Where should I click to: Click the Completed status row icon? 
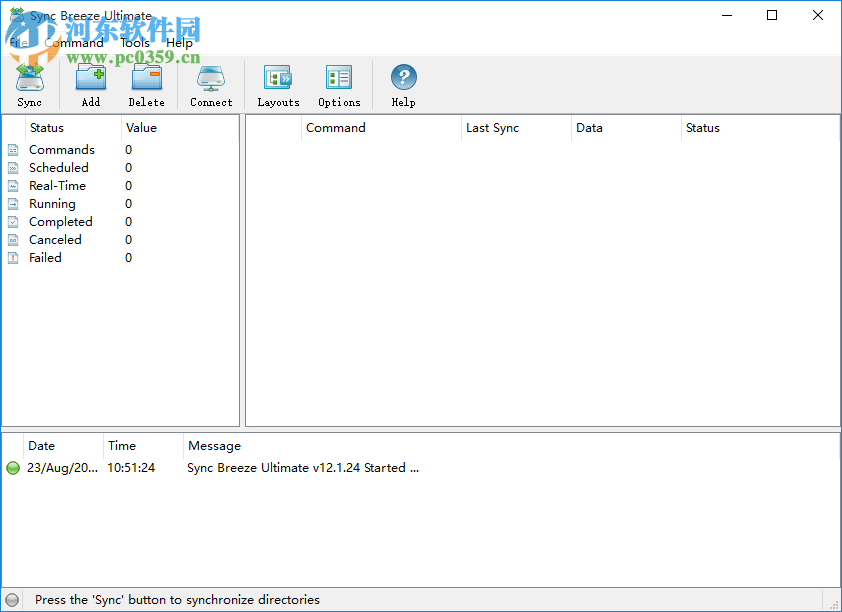pos(13,222)
